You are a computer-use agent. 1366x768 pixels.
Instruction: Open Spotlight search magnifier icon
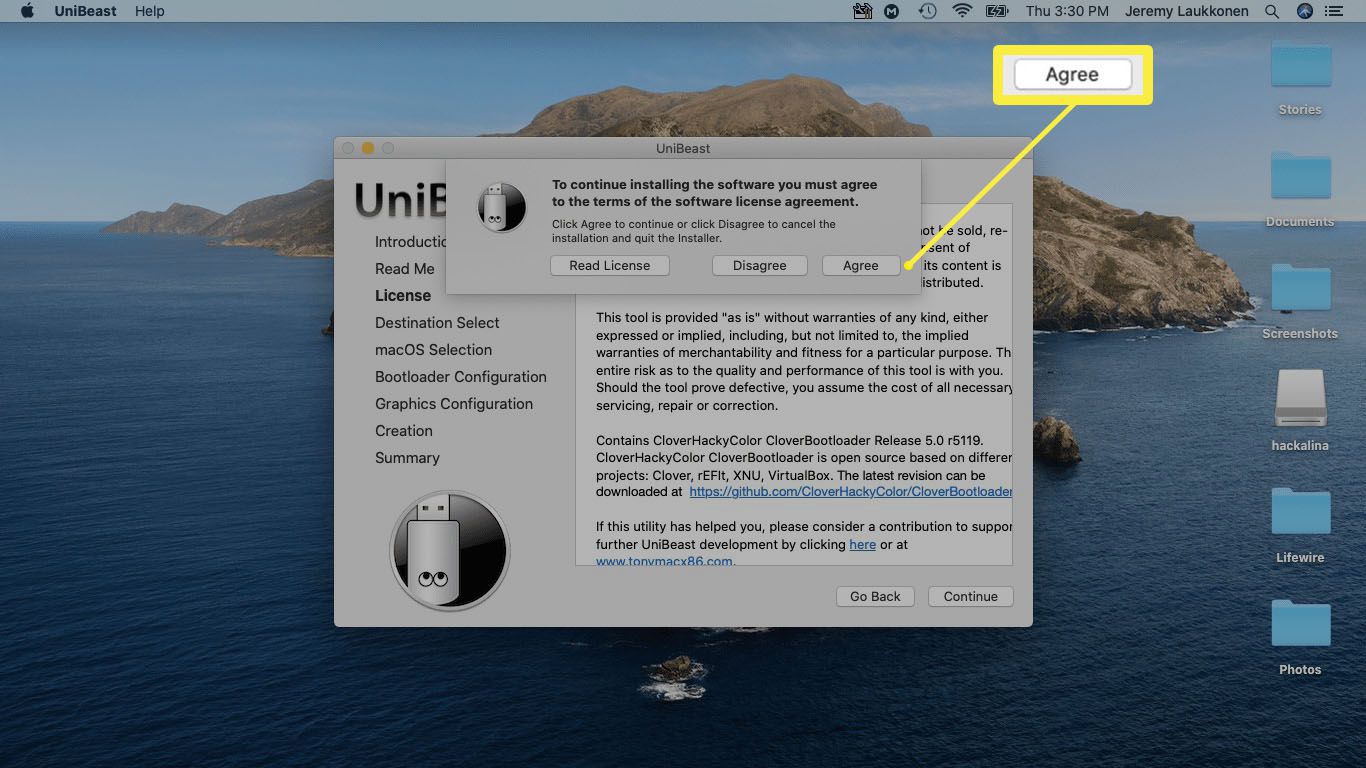(1272, 11)
